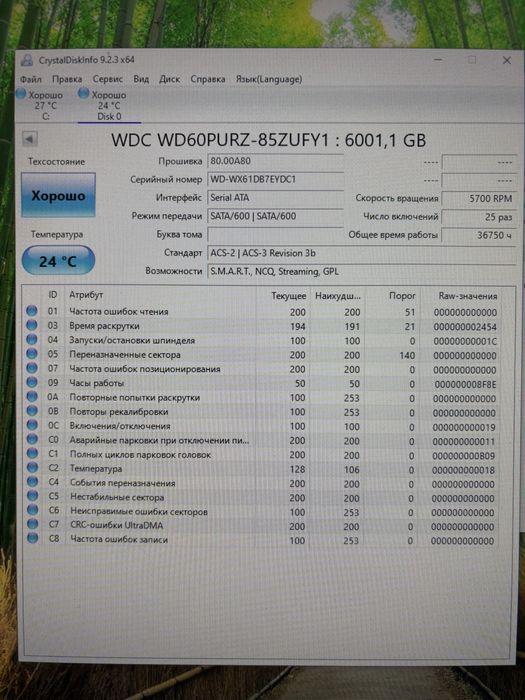Click the Прошивка field 80.00A80
Viewport: 525px width, 700px height.
275,161
